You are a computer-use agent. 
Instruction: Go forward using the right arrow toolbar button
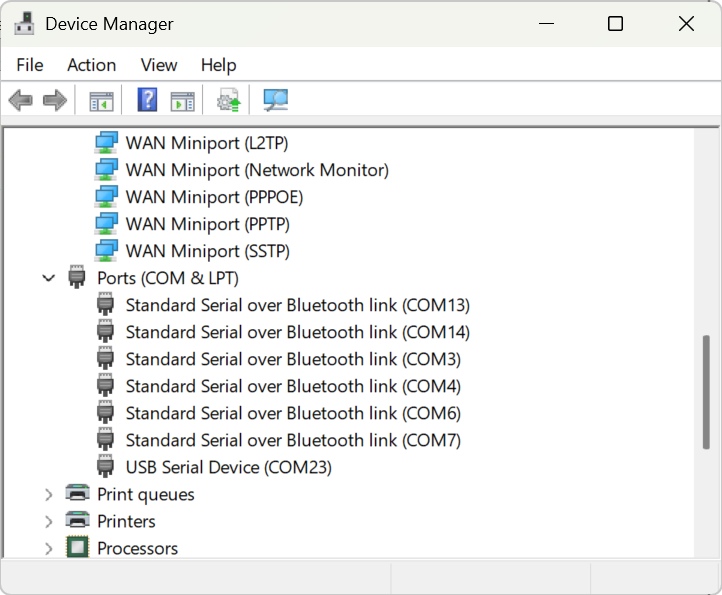(55, 100)
